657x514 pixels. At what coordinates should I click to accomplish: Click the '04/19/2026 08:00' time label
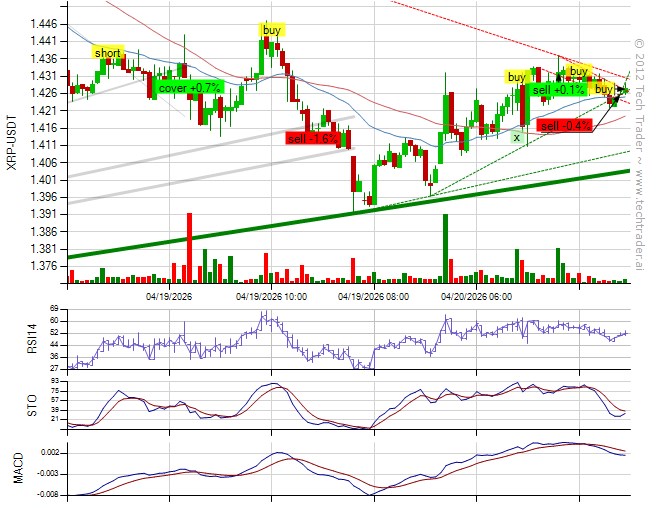pyautogui.click(x=373, y=297)
